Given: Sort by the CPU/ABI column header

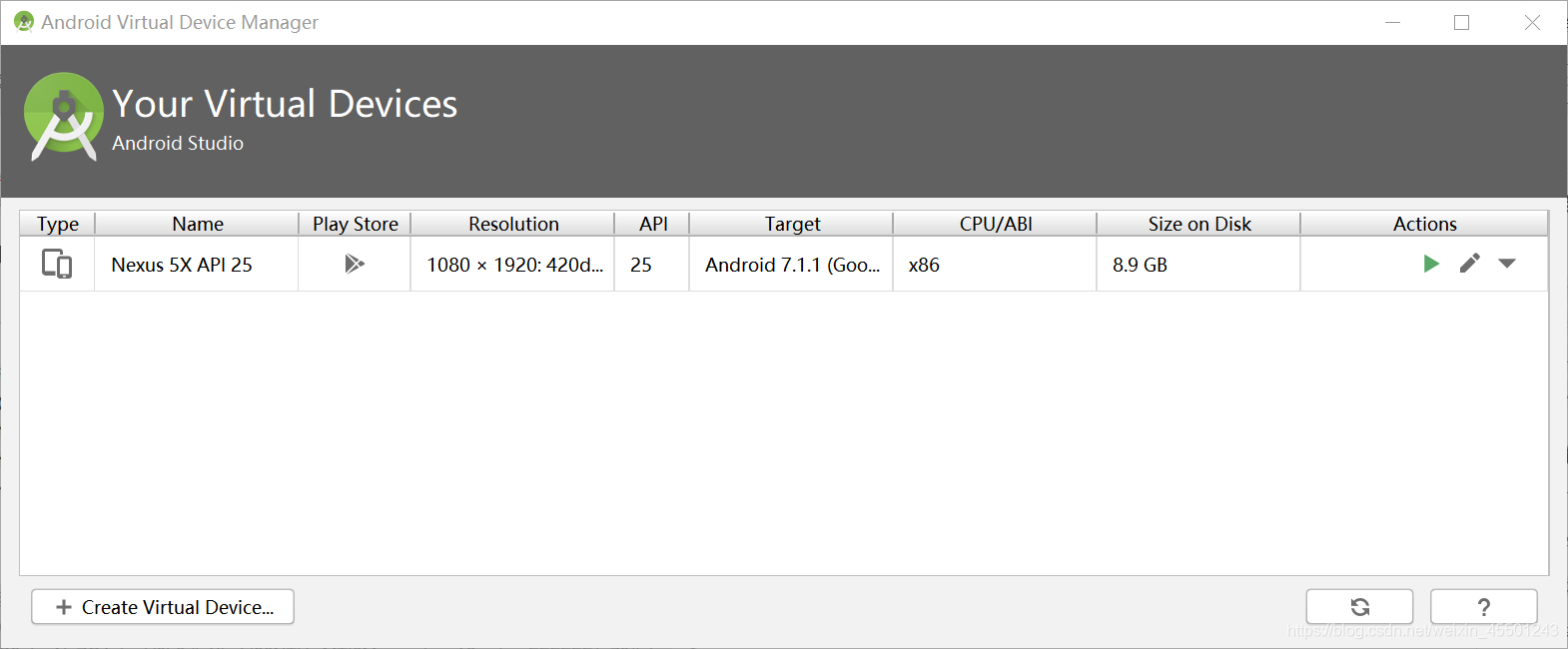Looking at the screenshot, I should tap(996, 224).
